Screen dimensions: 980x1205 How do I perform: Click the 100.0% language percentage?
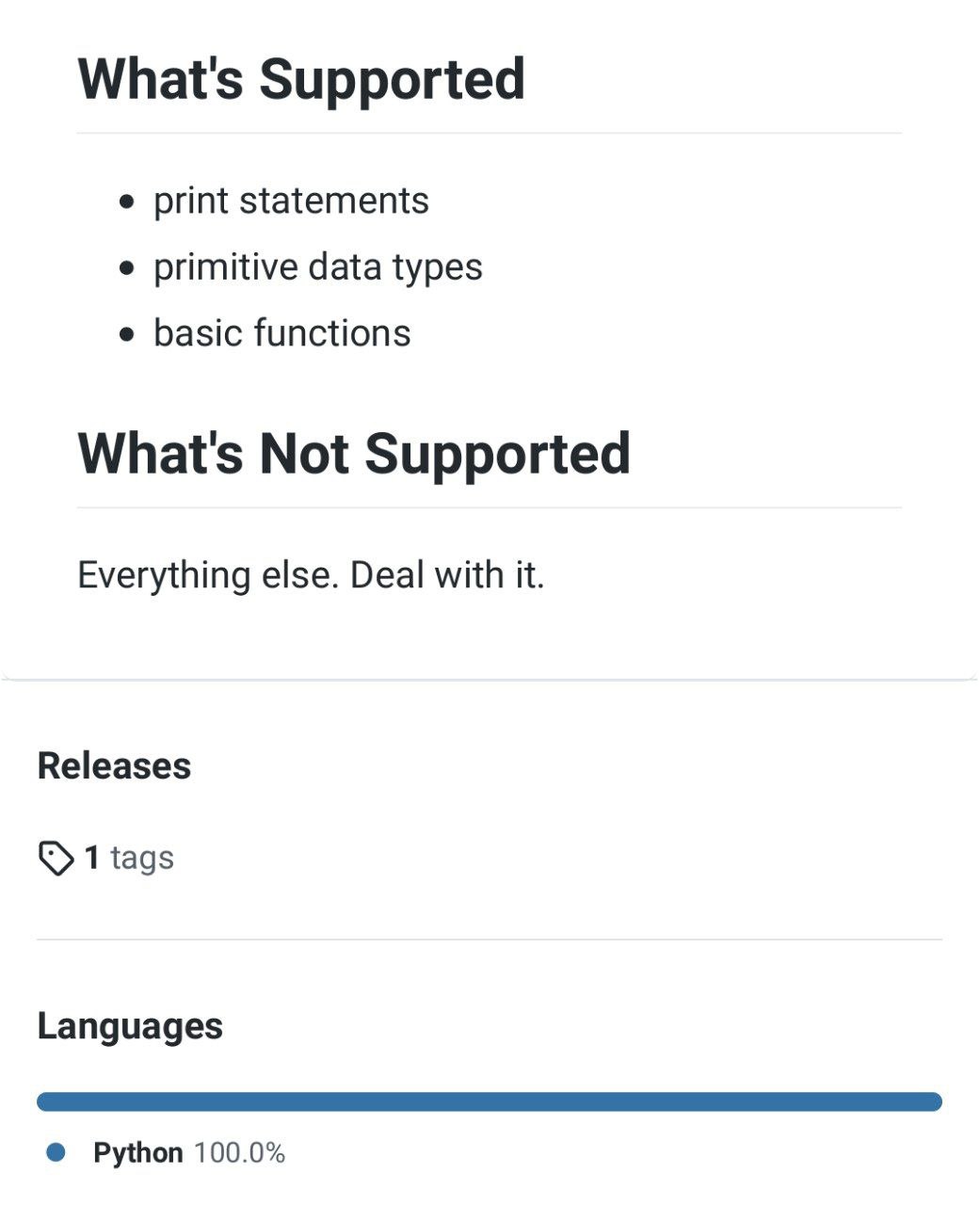click(239, 1153)
